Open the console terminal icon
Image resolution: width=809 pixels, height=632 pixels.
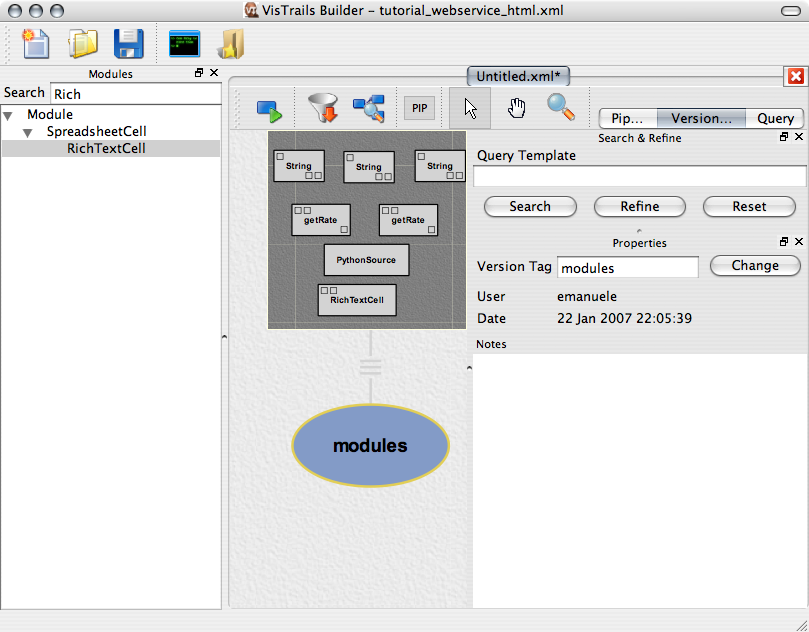pyautogui.click(x=184, y=45)
